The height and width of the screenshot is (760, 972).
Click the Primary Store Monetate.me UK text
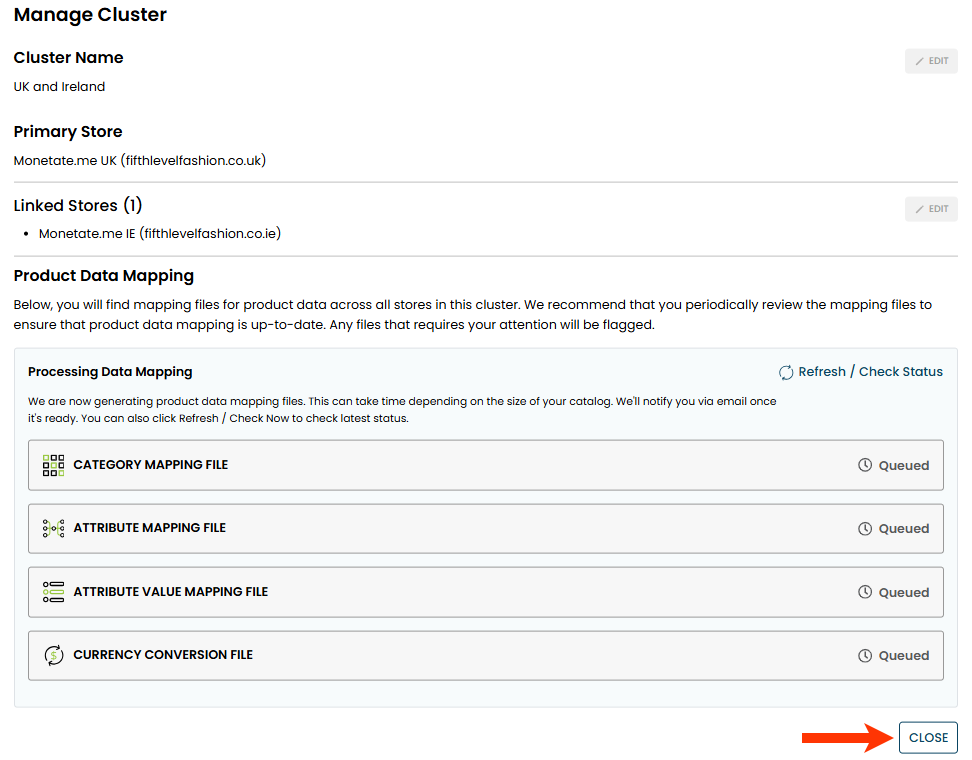pyautogui.click(x=139, y=160)
